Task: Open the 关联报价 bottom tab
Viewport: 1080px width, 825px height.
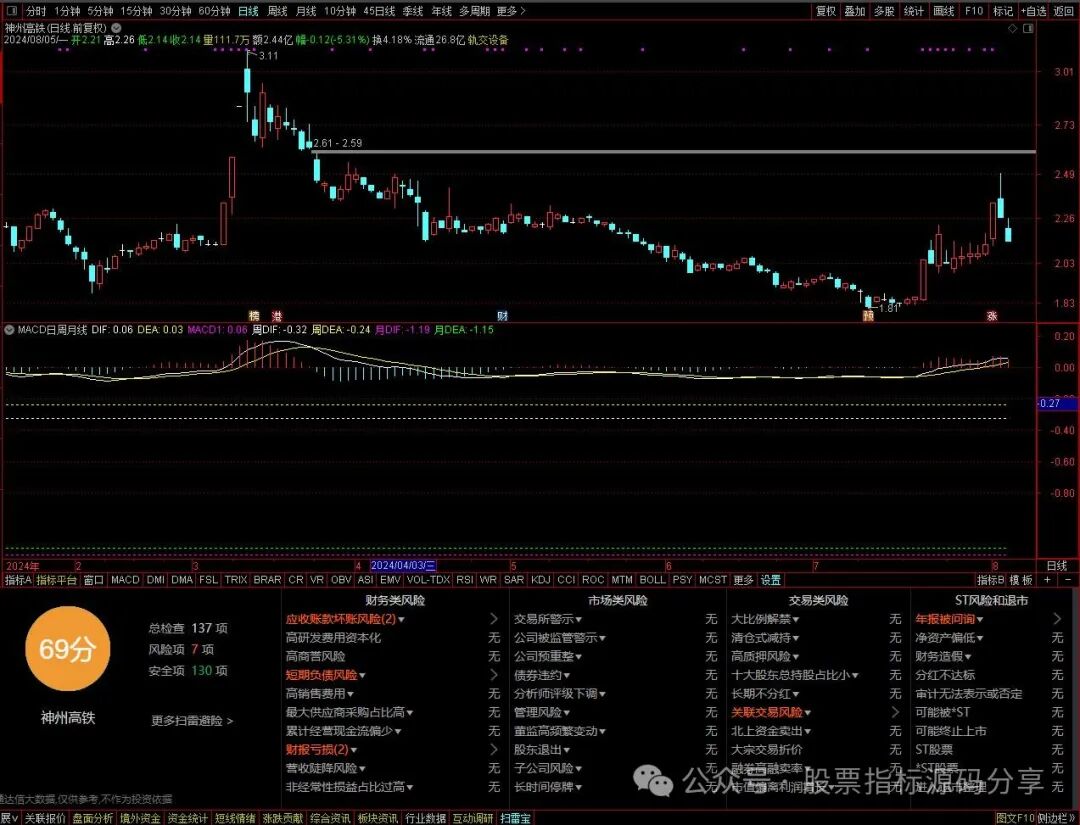Action: [x=45, y=818]
